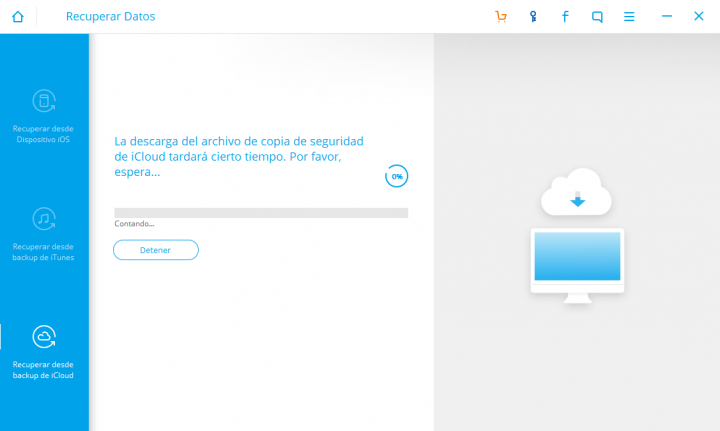Open the shopping cart icon

(x=501, y=16)
